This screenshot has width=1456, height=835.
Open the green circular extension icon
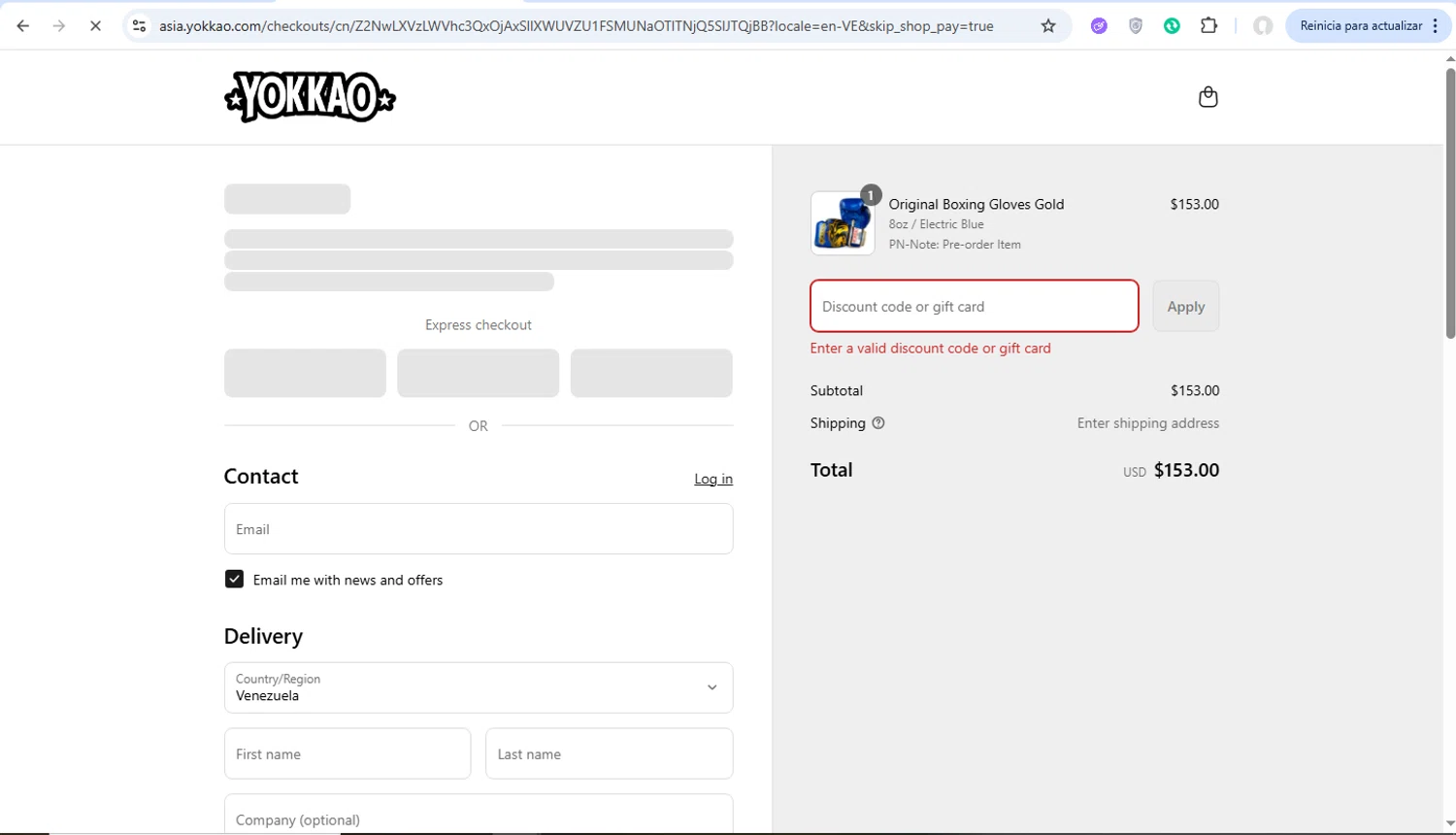1173,26
